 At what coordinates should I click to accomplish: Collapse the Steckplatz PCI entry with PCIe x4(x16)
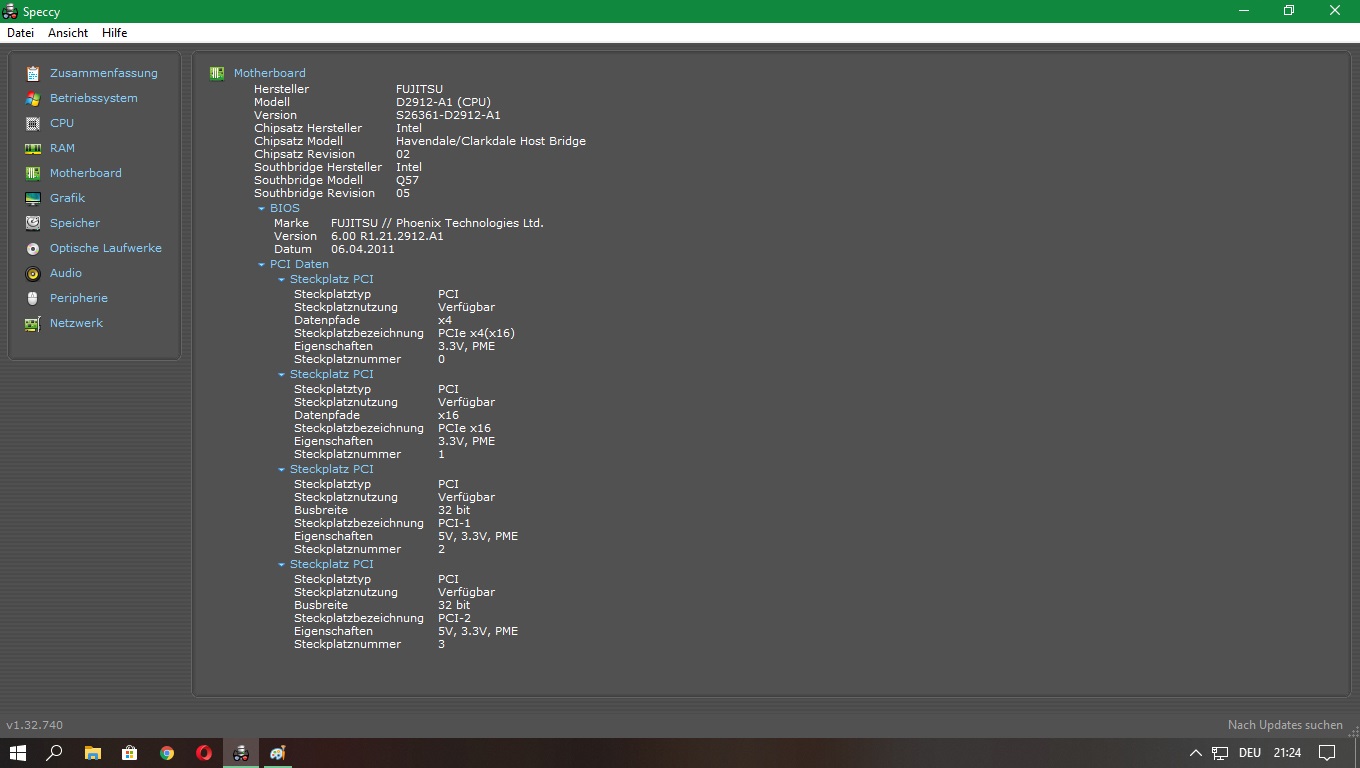281,280
